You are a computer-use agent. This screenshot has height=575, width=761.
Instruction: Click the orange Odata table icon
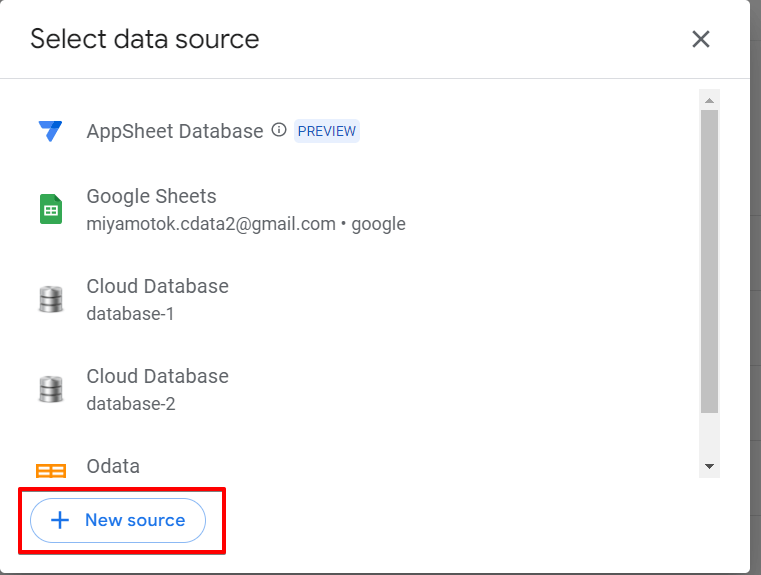pyautogui.click(x=50, y=470)
